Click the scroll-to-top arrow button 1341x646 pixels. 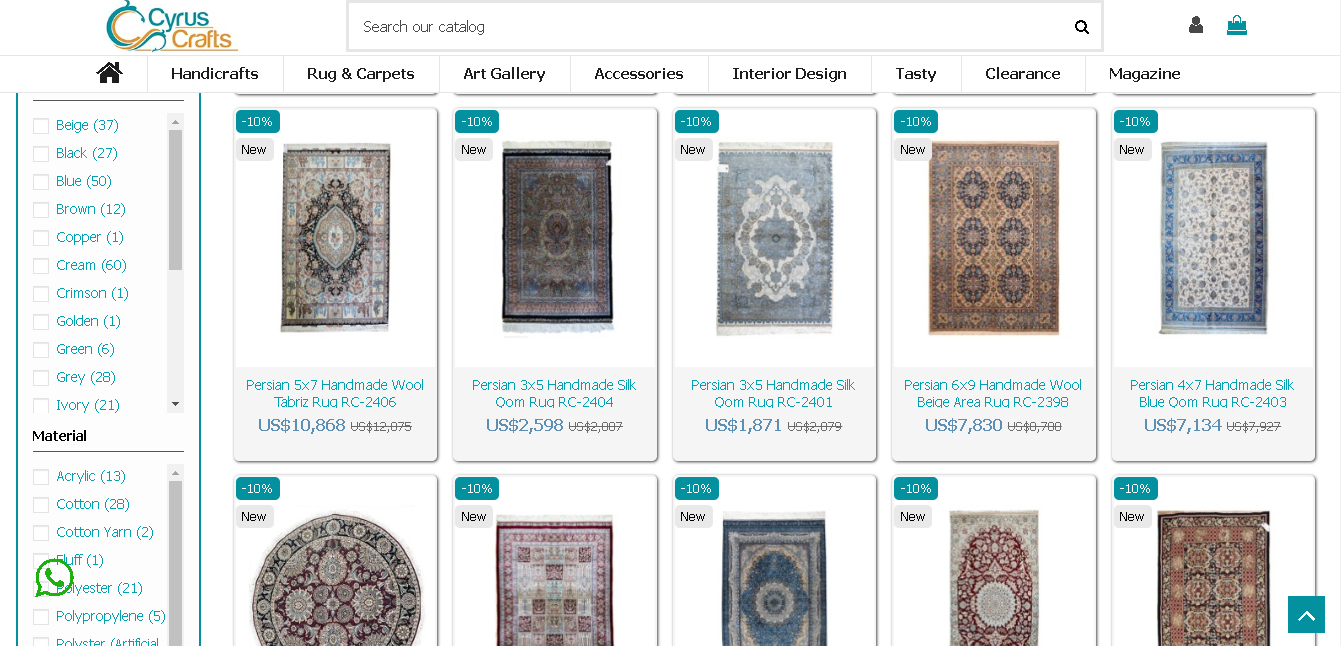coord(1306,615)
